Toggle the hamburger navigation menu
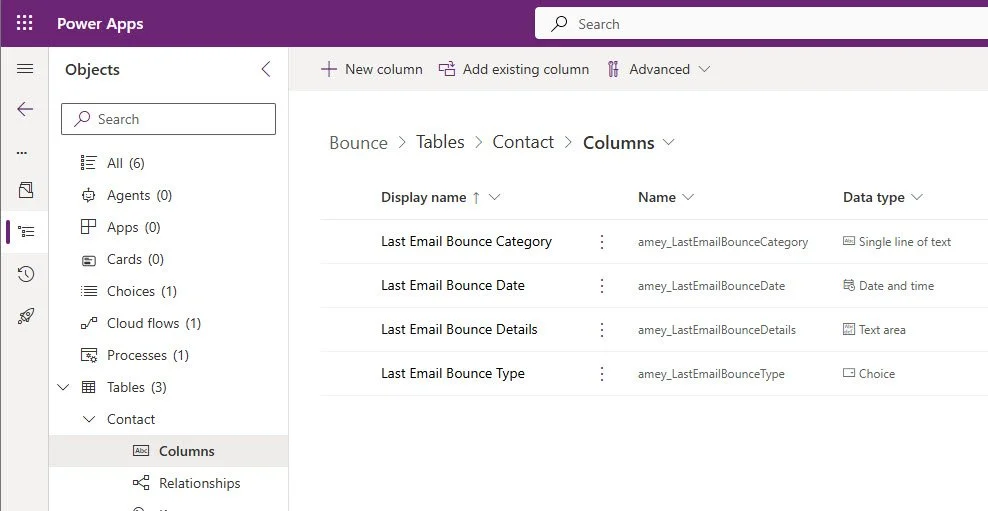Screen dimensions: 988x511 tap(25, 69)
